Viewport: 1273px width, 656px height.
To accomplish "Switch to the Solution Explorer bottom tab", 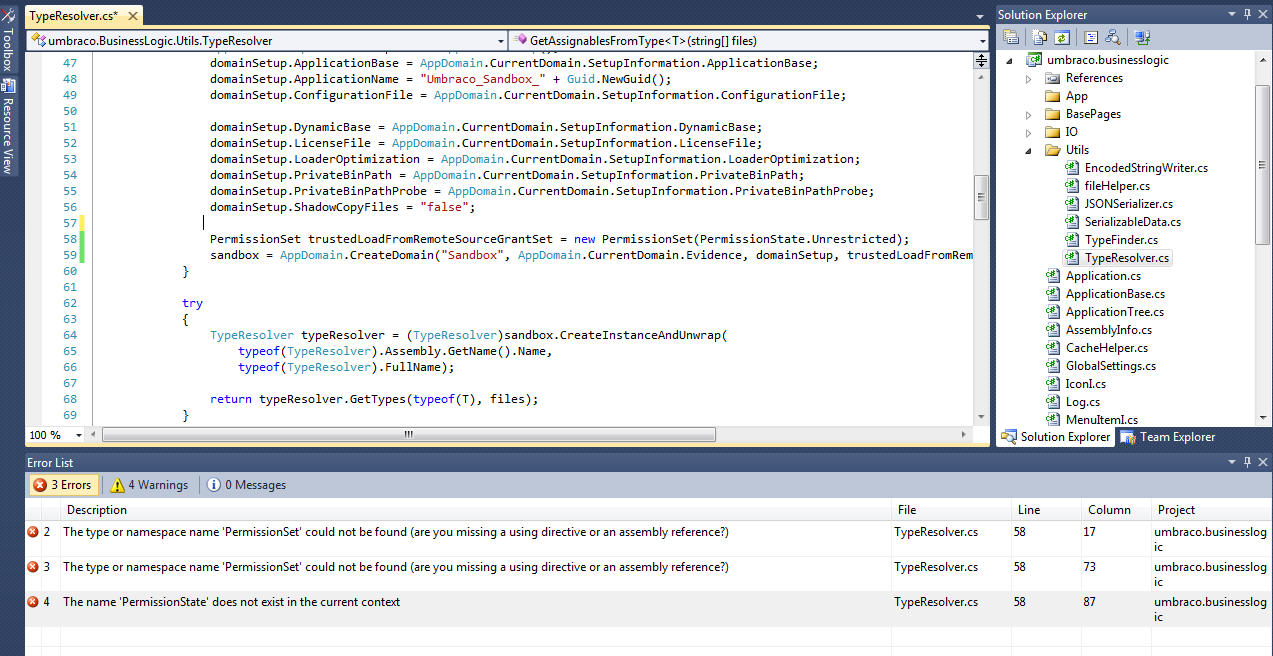I will [x=1056, y=437].
